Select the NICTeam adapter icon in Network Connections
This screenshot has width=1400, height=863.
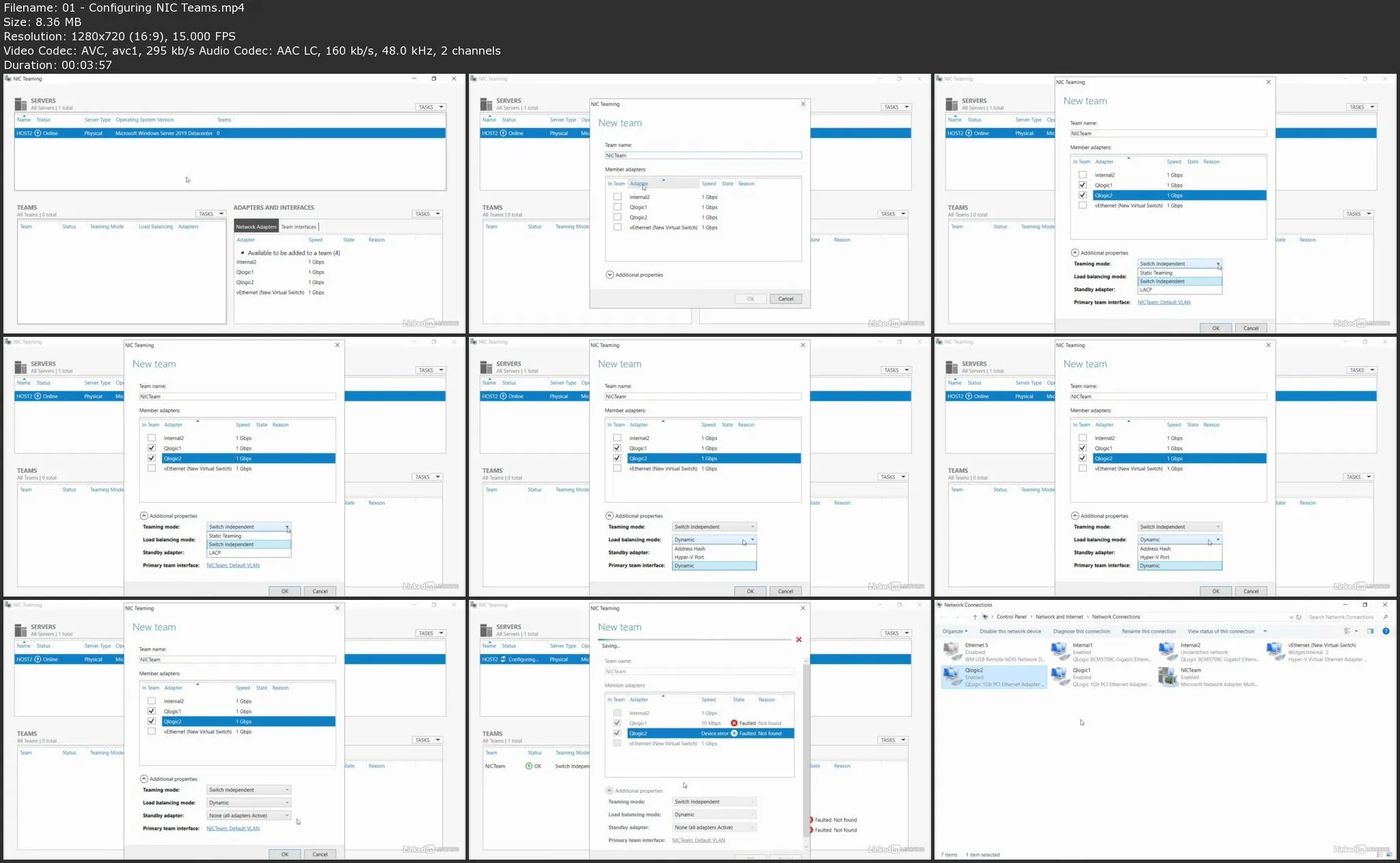pyautogui.click(x=1168, y=676)
